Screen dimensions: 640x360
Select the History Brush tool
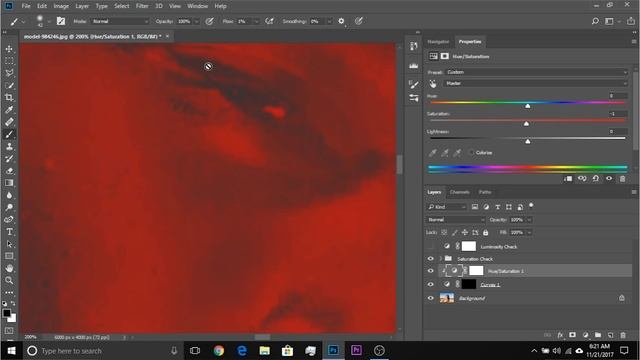(9, 159)
